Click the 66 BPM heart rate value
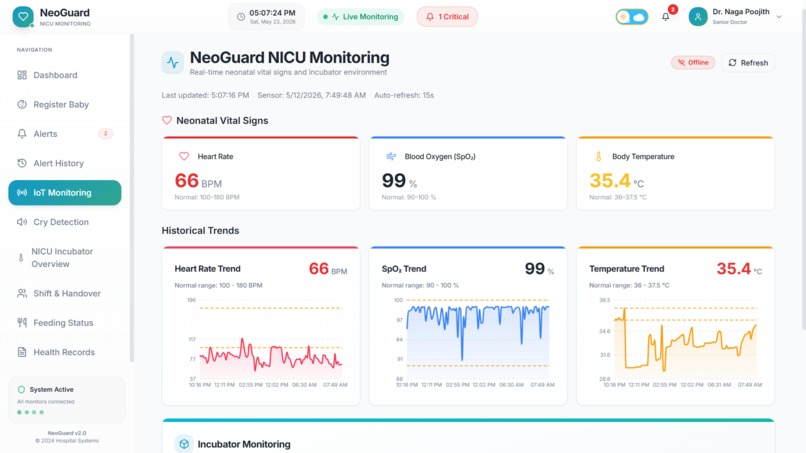 tap(198, 181)
